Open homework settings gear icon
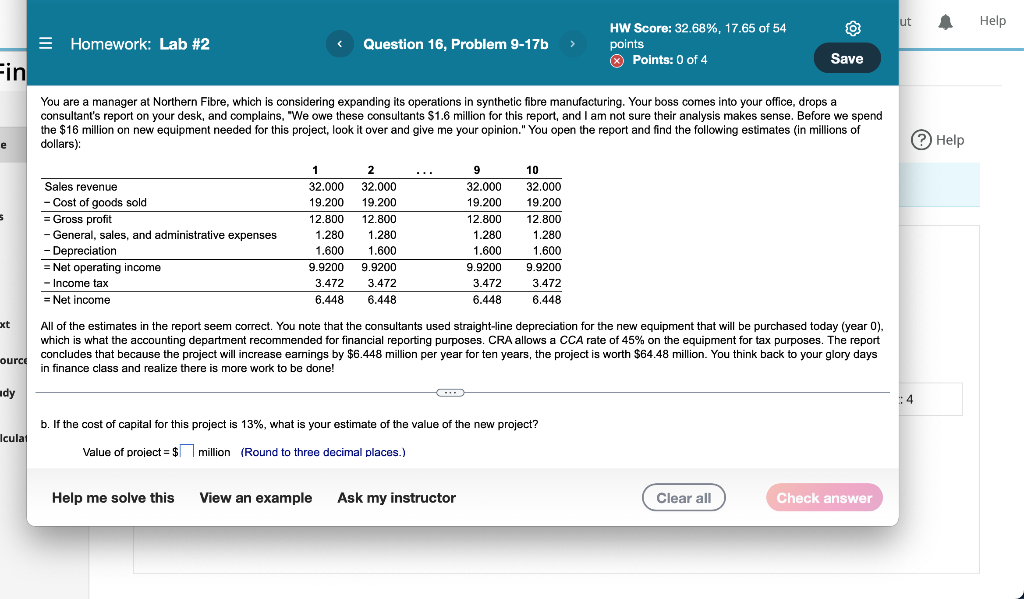This screenshot has height=599, width=1024. (x=853, y=28)
